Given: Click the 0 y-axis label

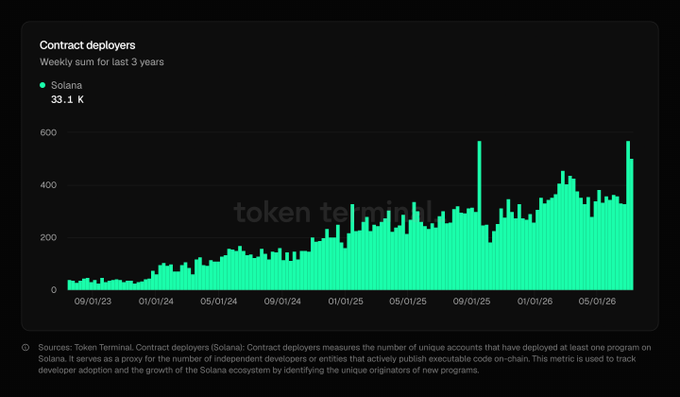Looking at the screenshot, I should point(54,290).
